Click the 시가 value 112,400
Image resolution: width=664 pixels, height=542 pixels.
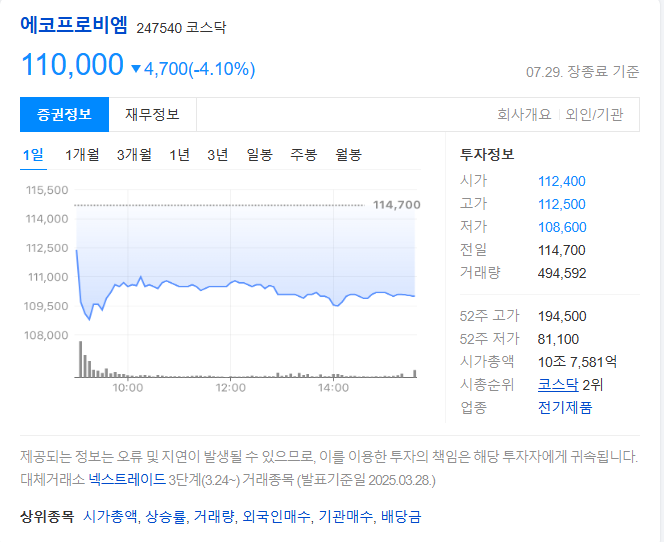click(x=562, y=181)
